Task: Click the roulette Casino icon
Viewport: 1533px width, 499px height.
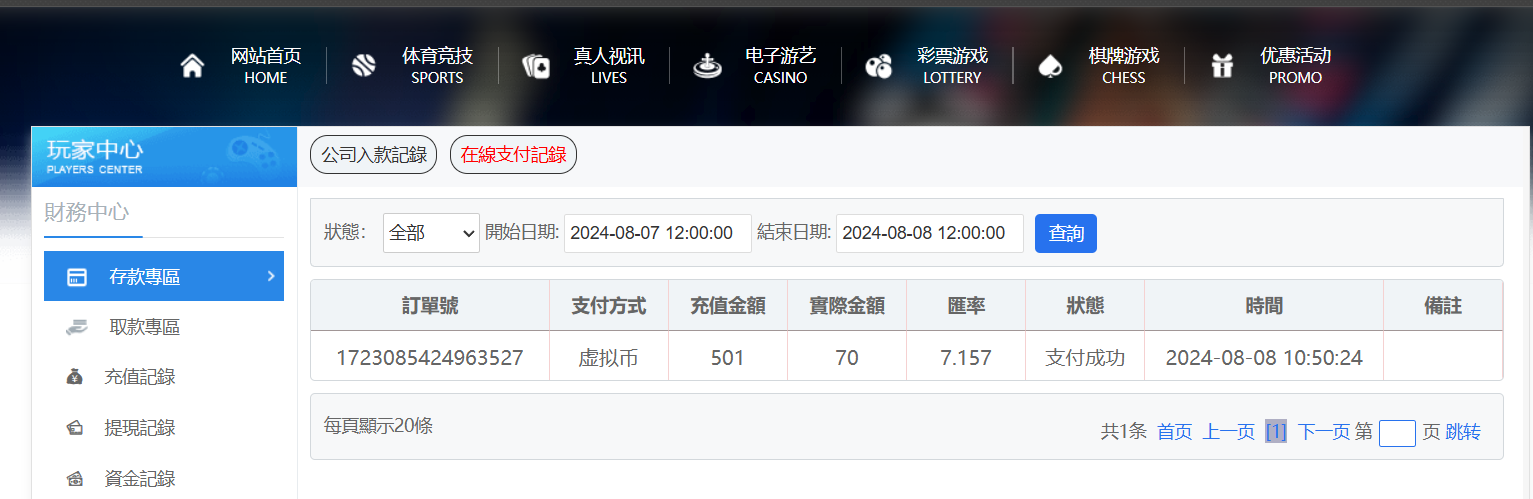Action: [x=707, y=66]
